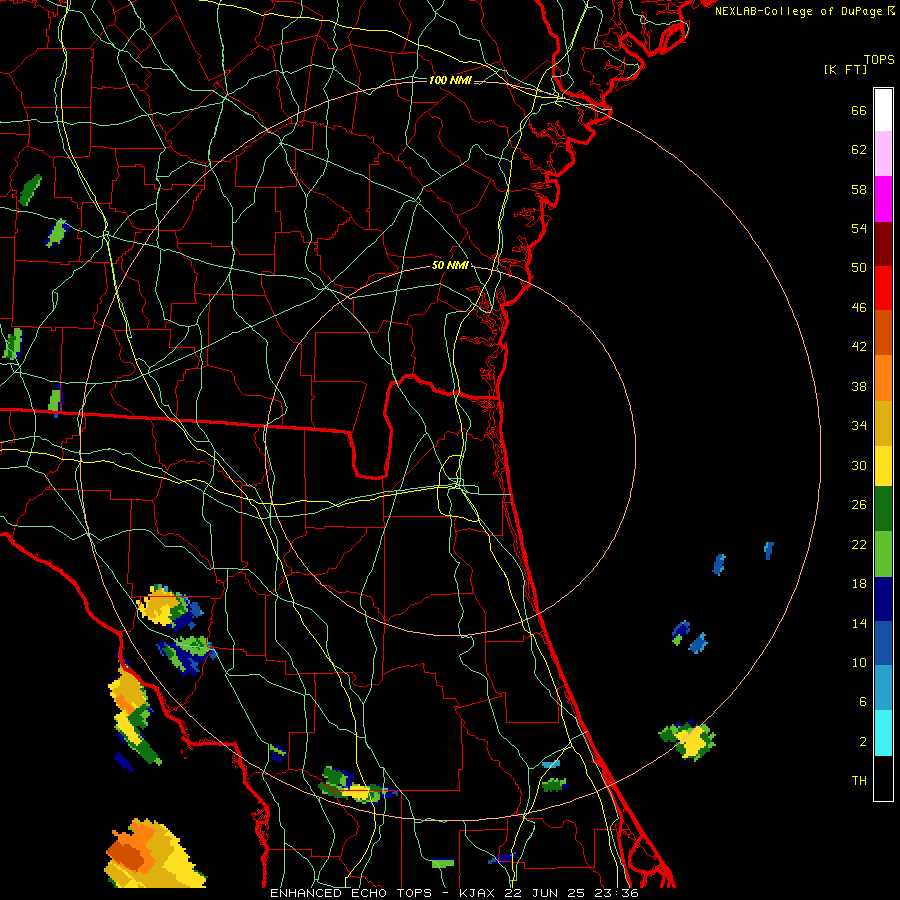This screenshot has width=900, height=900.
Task: Click the legend value "38"
Action: (859, 386)
